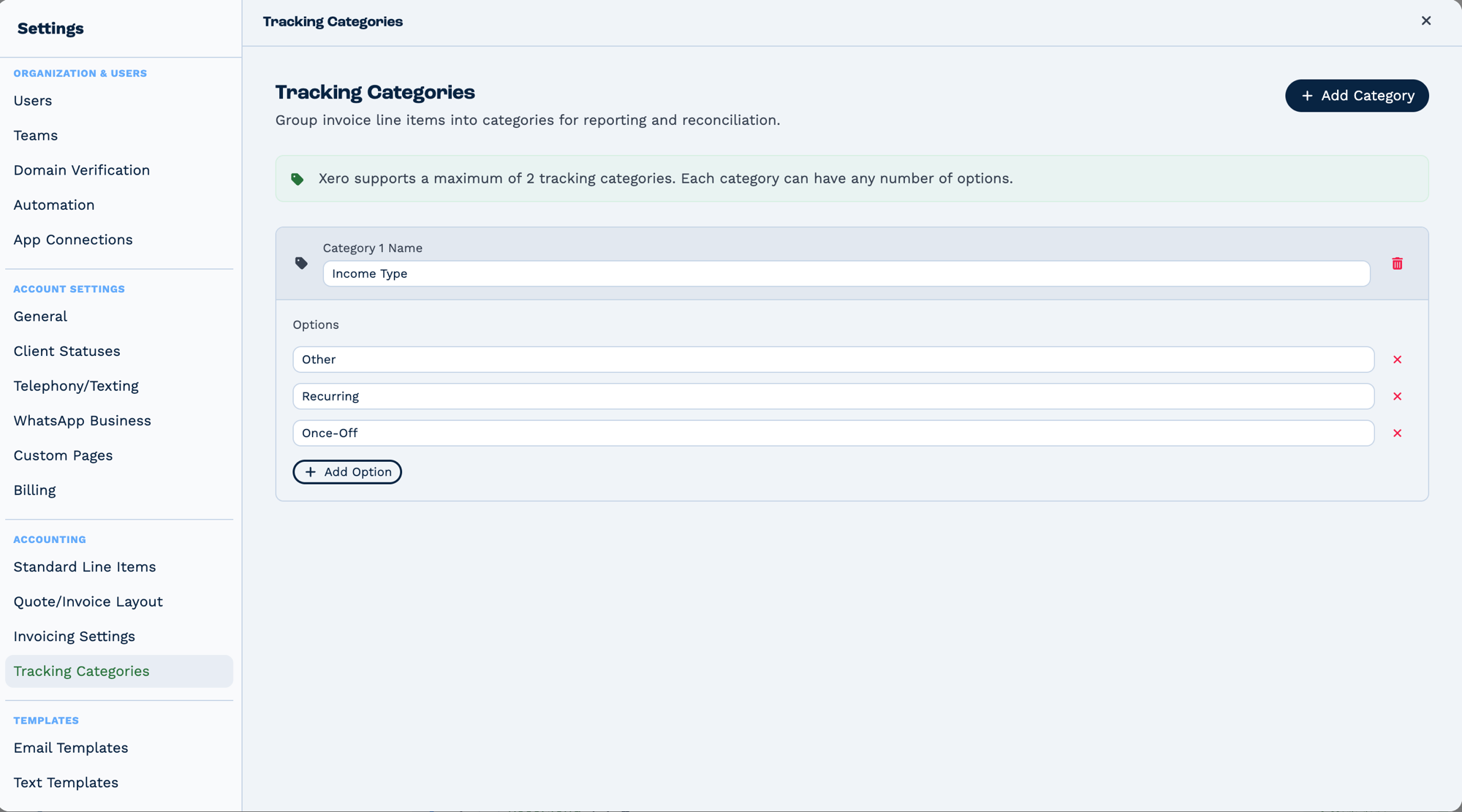
Task: Click the Add Option button
Action: (347, 472)
